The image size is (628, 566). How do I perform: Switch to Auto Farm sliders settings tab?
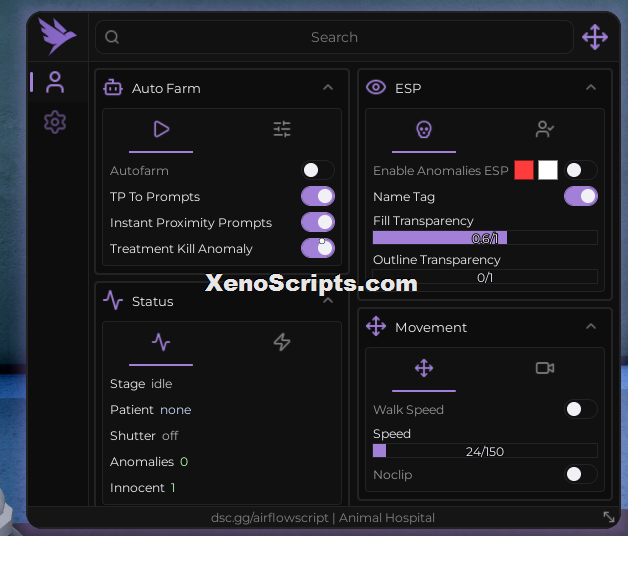tap(282, 129)
